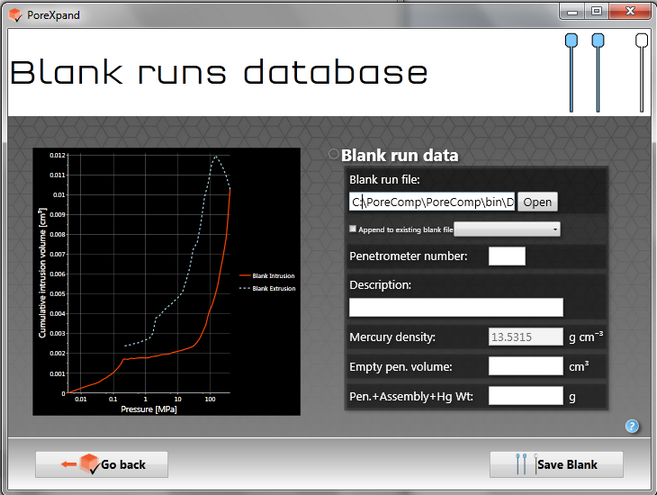
Task: Click the first blue penetrometer icon in header
Action: (x=571, y=73)
